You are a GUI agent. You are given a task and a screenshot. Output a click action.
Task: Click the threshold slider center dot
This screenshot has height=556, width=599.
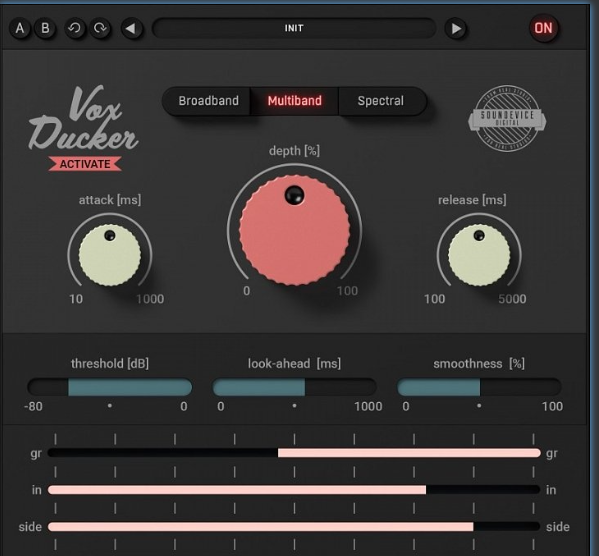(110, 405)
